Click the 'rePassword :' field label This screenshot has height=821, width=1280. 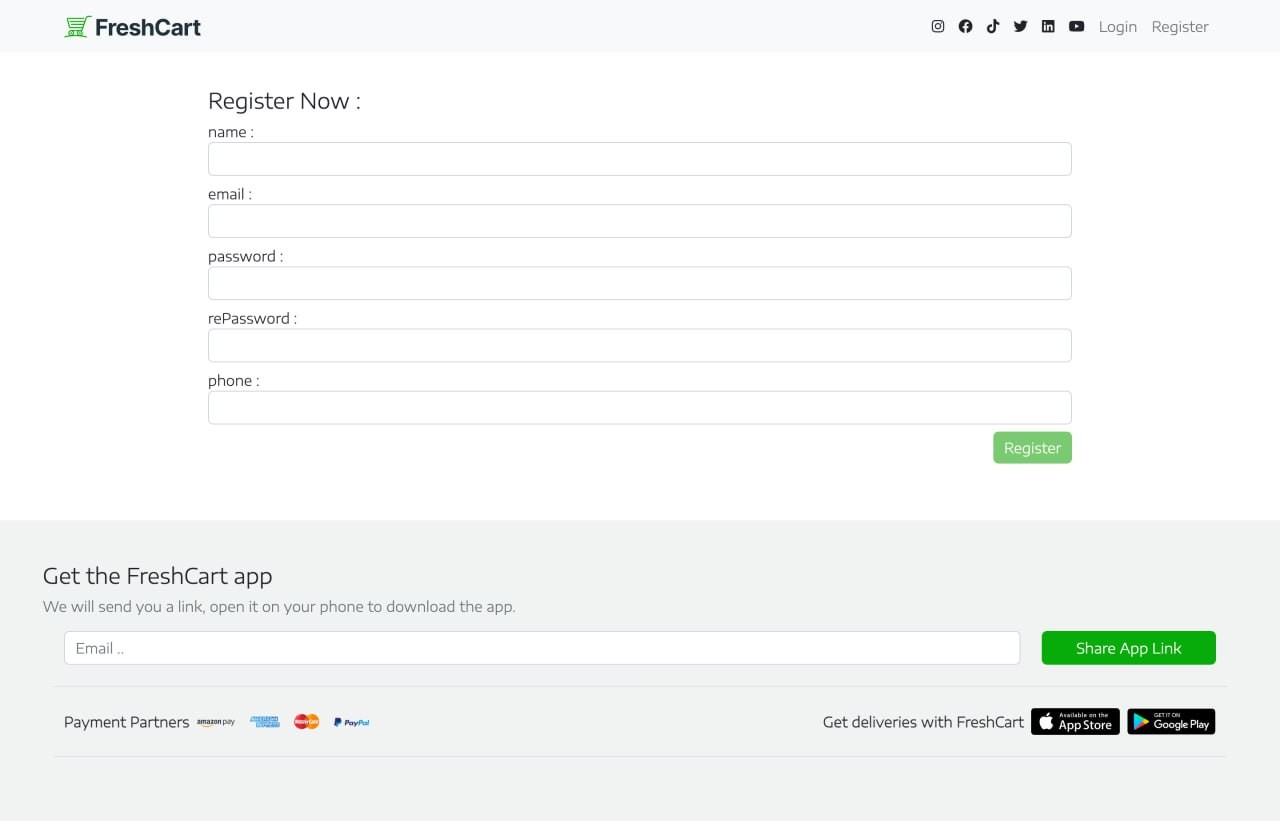tap(253, 318)
